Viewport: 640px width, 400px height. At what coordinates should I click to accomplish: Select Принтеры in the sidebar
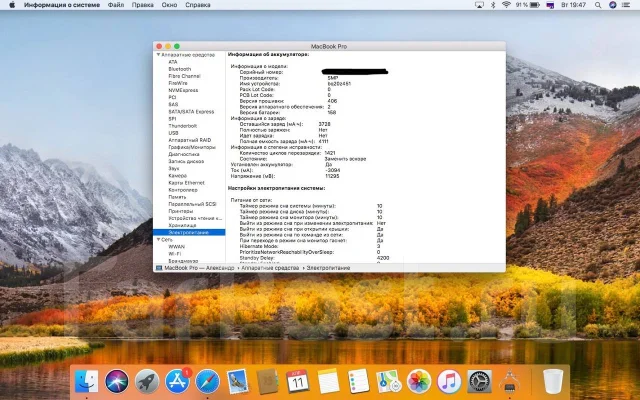tap(180, 211)
